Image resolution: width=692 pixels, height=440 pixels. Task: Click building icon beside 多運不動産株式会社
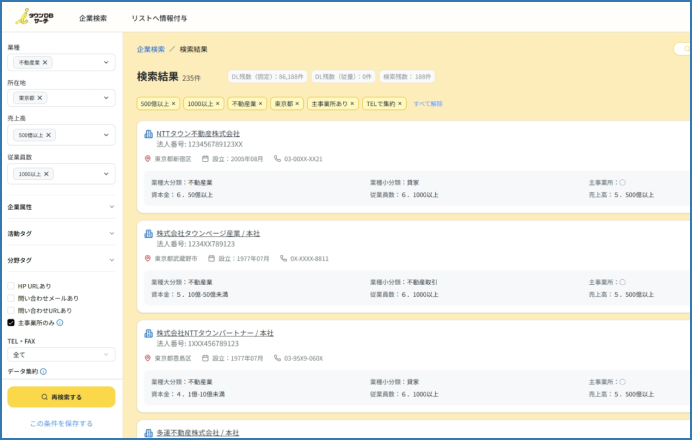[x=149, y=433]
